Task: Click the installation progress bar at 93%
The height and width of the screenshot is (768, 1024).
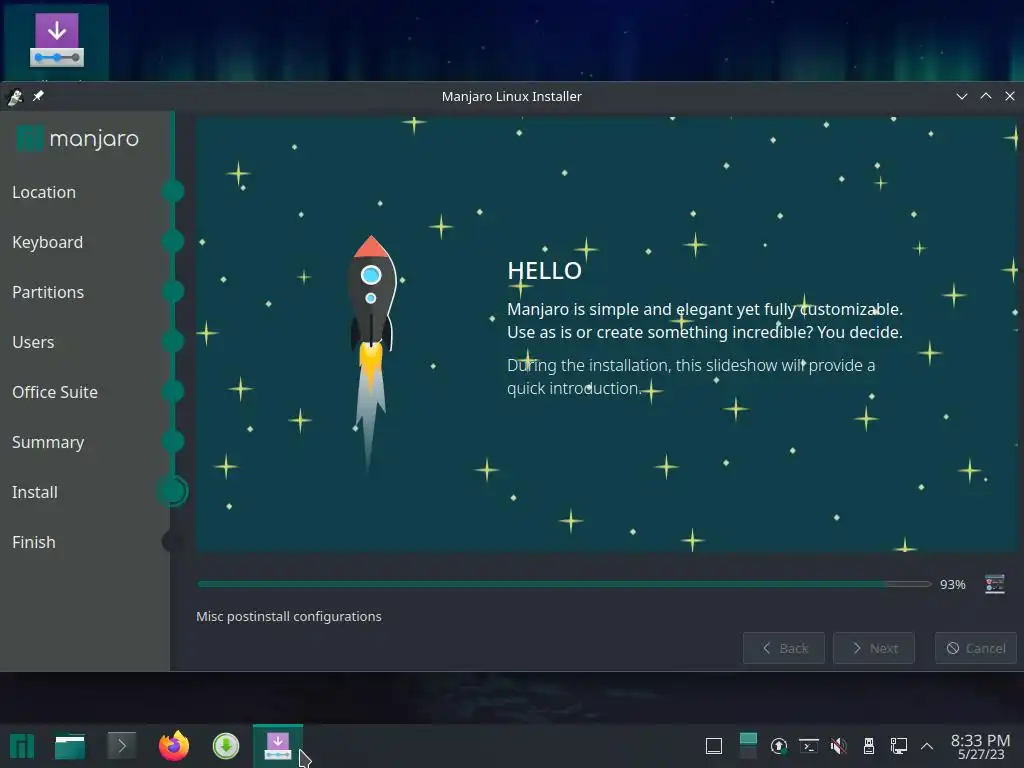Action: pyautogui.click(x=564, y=584)
